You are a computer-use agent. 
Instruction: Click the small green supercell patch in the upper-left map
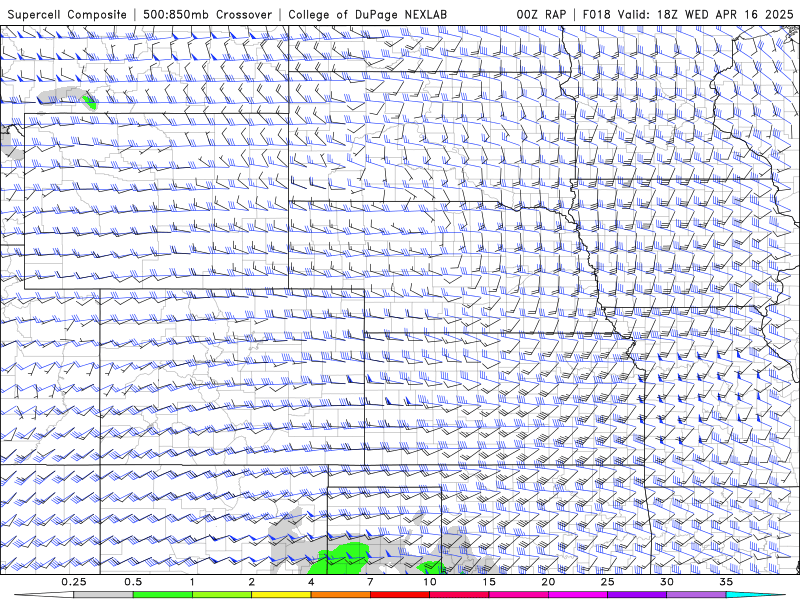90,102
